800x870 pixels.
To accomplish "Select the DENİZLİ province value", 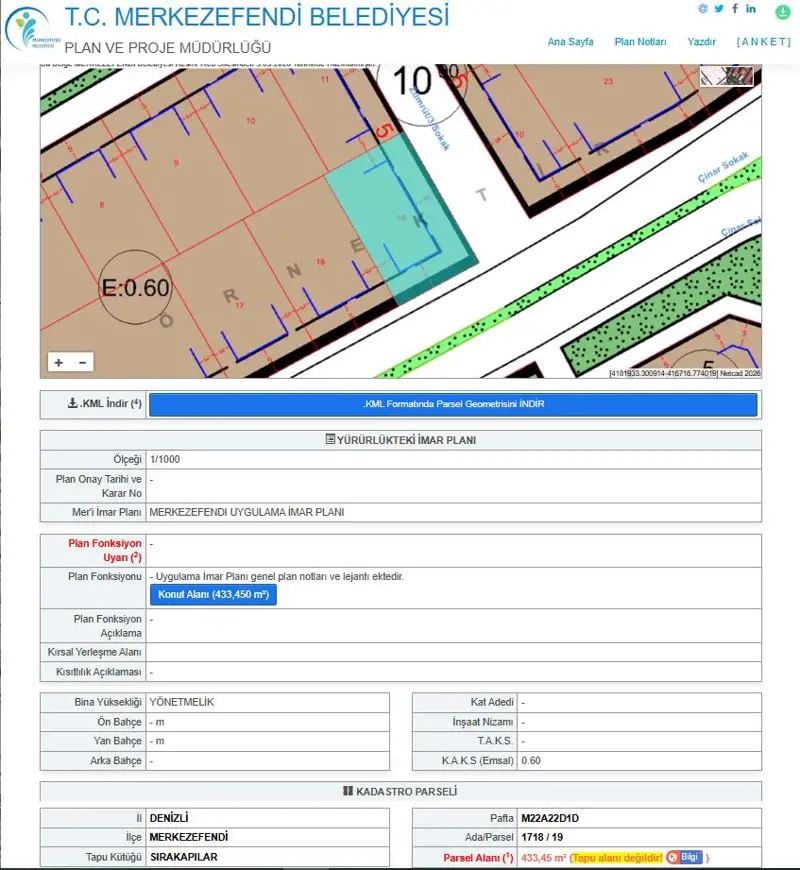I will (x=169, y=818).
